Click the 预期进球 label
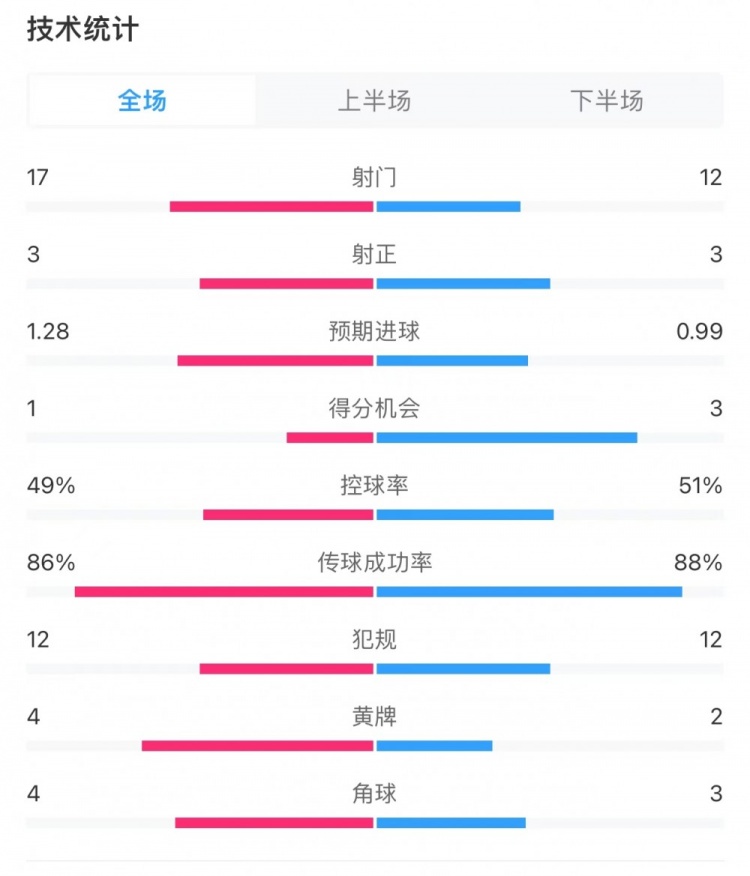This screenshot has width=750, height=876. [374, 331]
